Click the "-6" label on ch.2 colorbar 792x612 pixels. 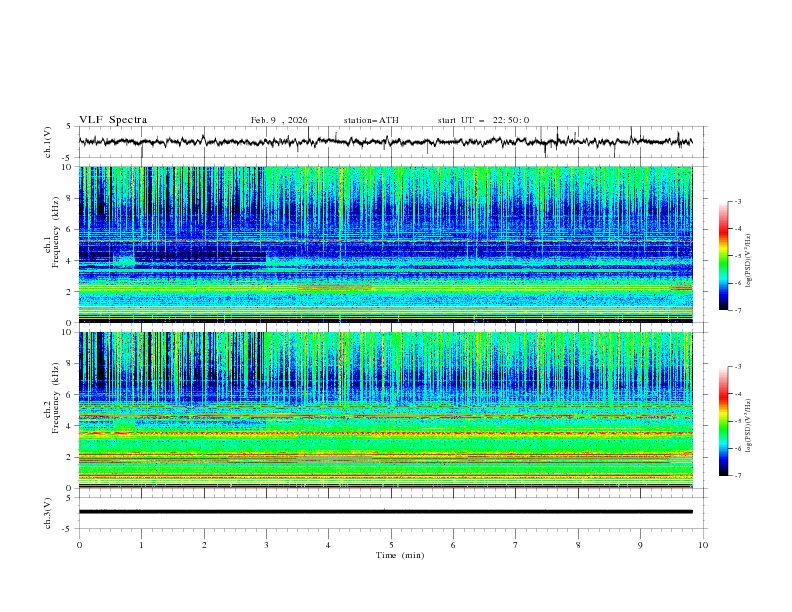pos(737,448)
